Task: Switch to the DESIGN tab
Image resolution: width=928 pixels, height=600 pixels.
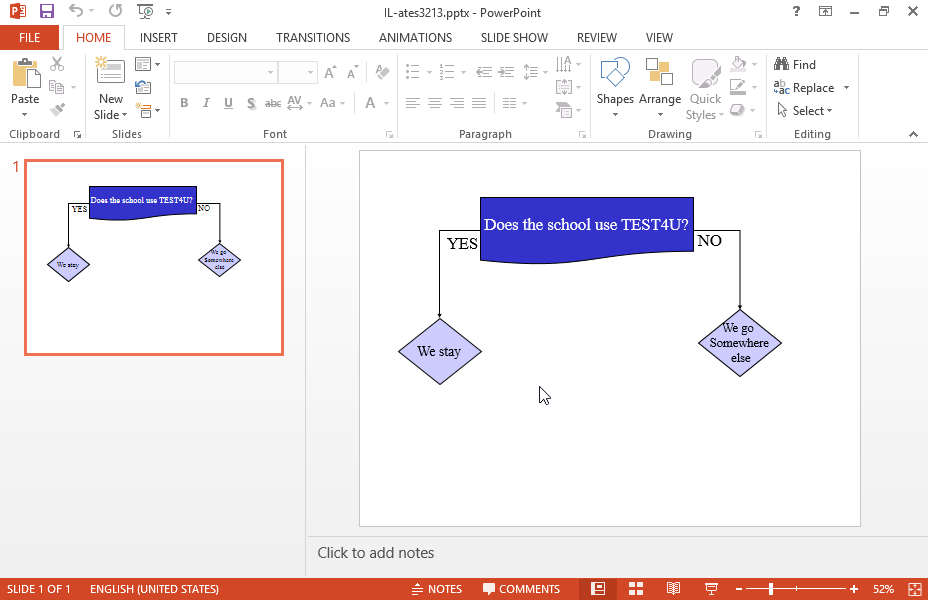Action: click(x=227, y=38)
